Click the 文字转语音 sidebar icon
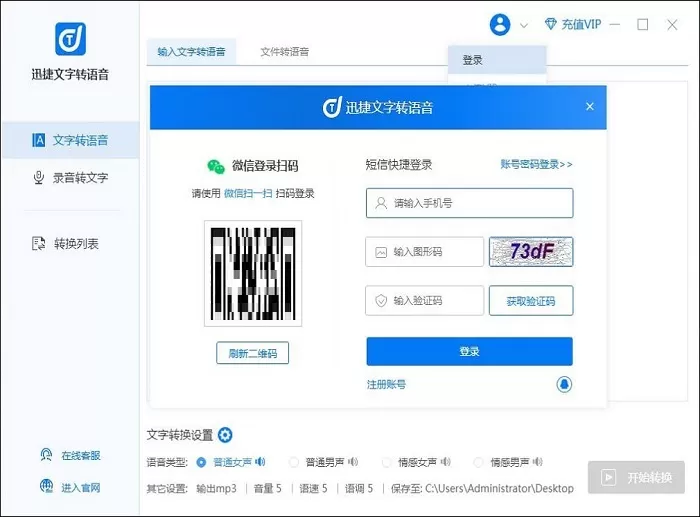Viewport: 700px width, 517px height. click(x=39, y=140)
